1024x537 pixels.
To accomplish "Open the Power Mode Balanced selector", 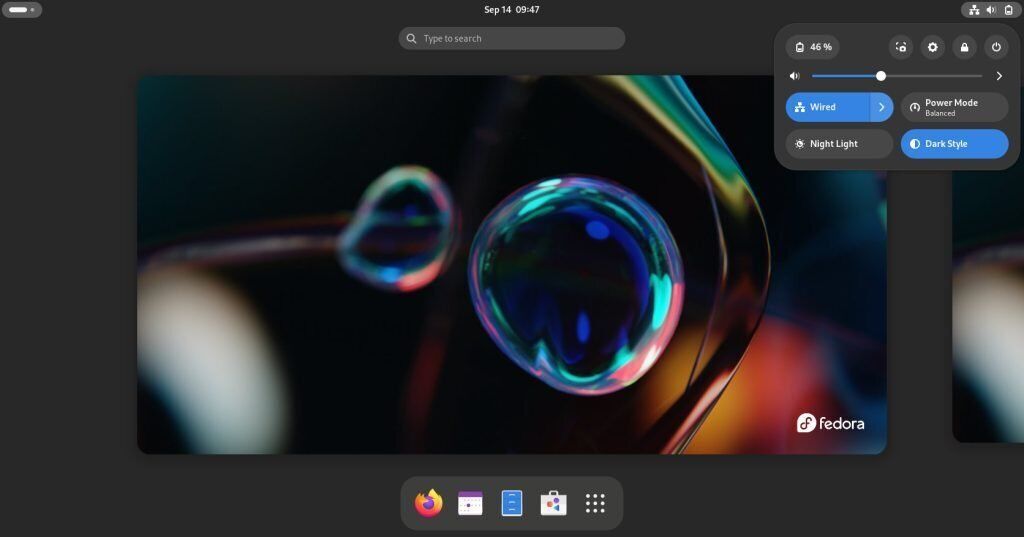I will [x=954, y=107].
